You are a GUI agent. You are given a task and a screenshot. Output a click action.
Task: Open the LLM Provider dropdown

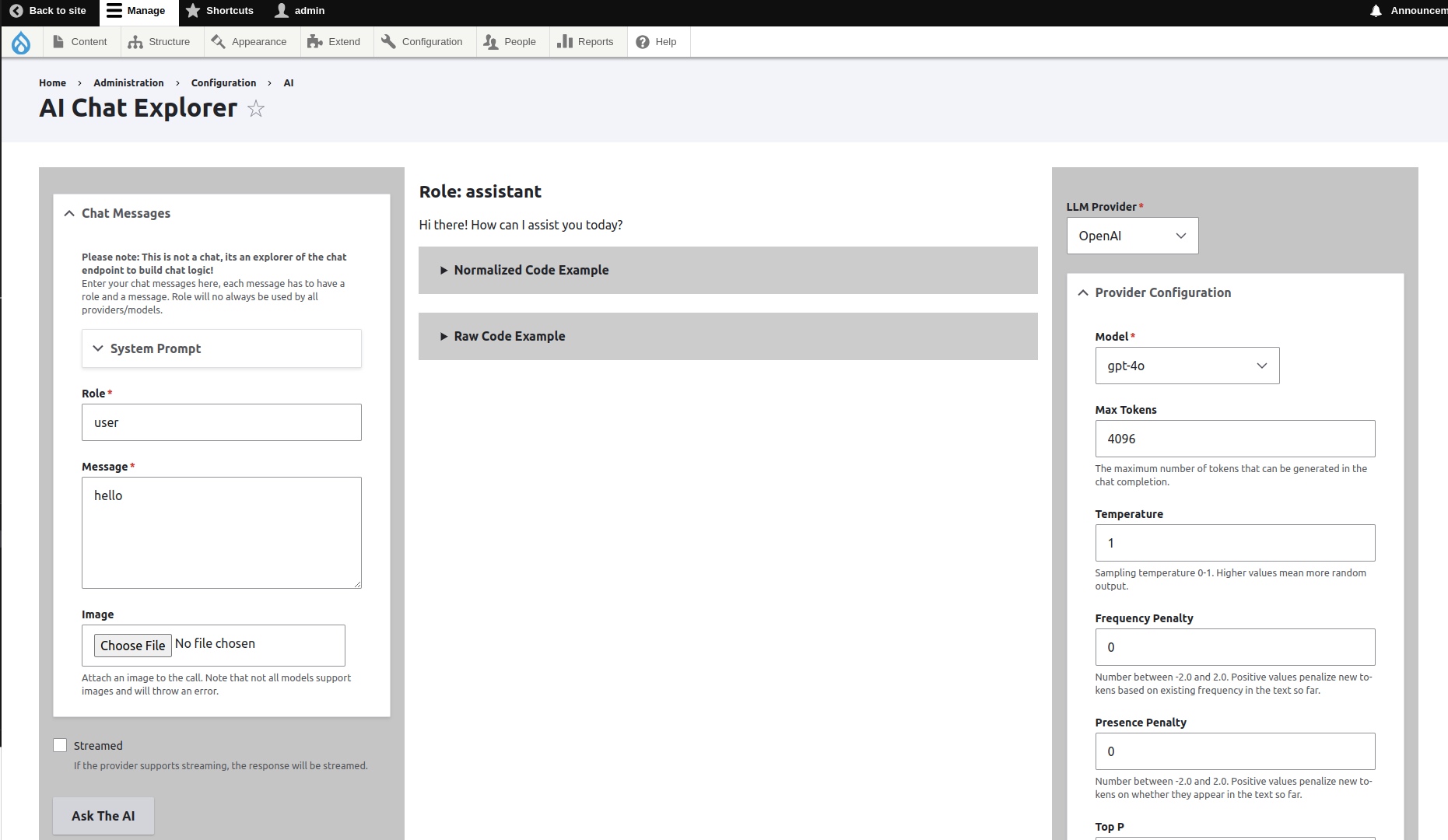(1132, 236)
